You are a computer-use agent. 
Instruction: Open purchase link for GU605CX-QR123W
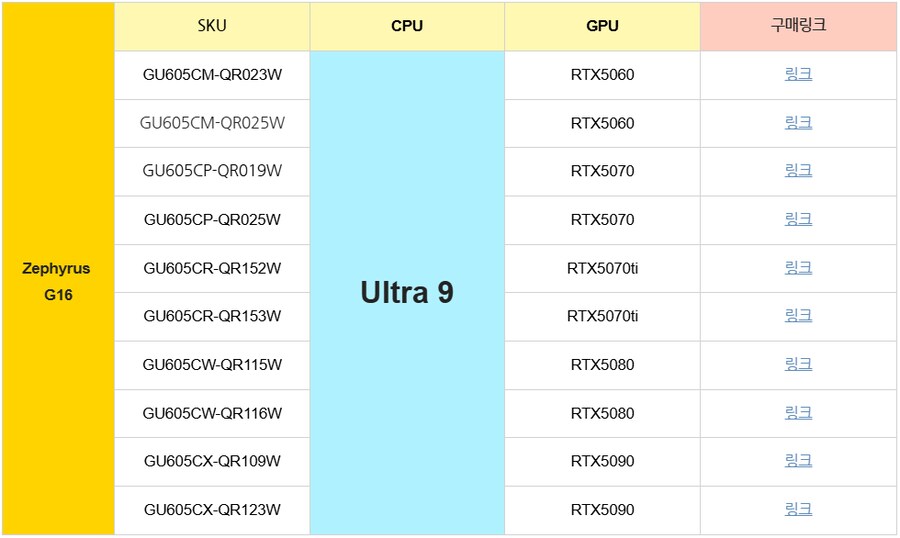point(798,509)
